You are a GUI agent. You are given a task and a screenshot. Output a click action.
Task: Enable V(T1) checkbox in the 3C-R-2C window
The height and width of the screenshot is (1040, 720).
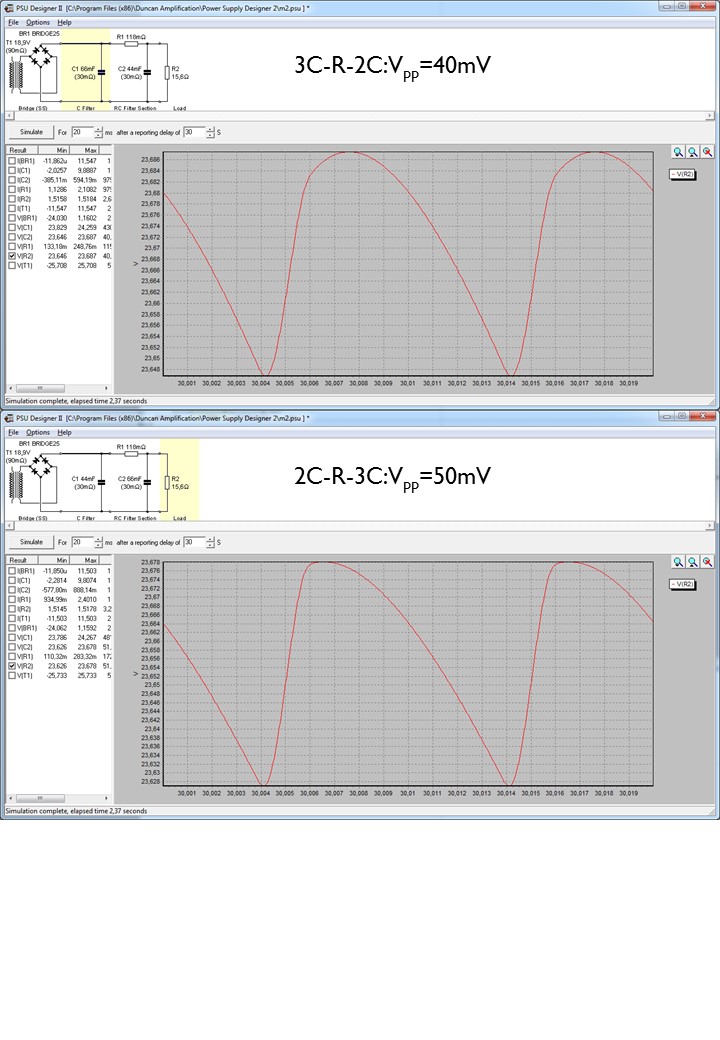(x=12, y=265)
